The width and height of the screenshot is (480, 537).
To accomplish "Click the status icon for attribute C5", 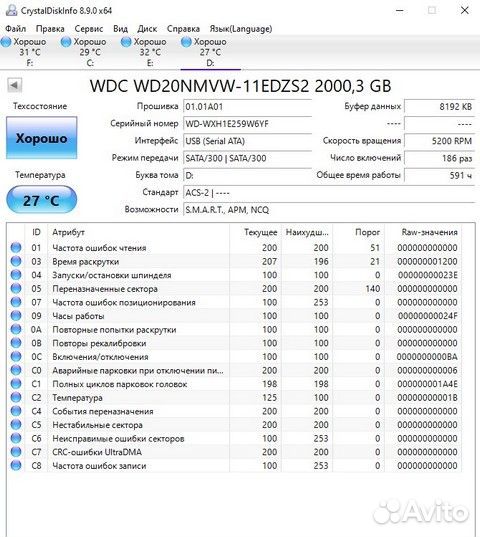I will pos(16,425).
